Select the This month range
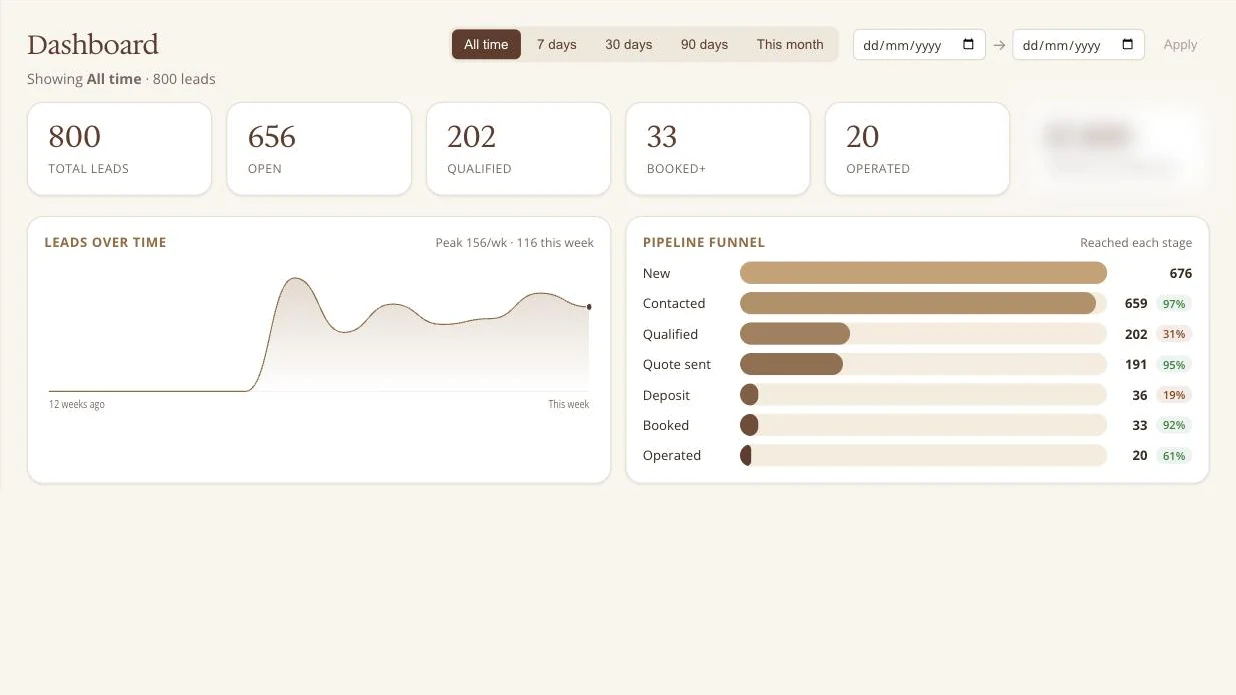 pyautogui.click(x=790, y=45)
